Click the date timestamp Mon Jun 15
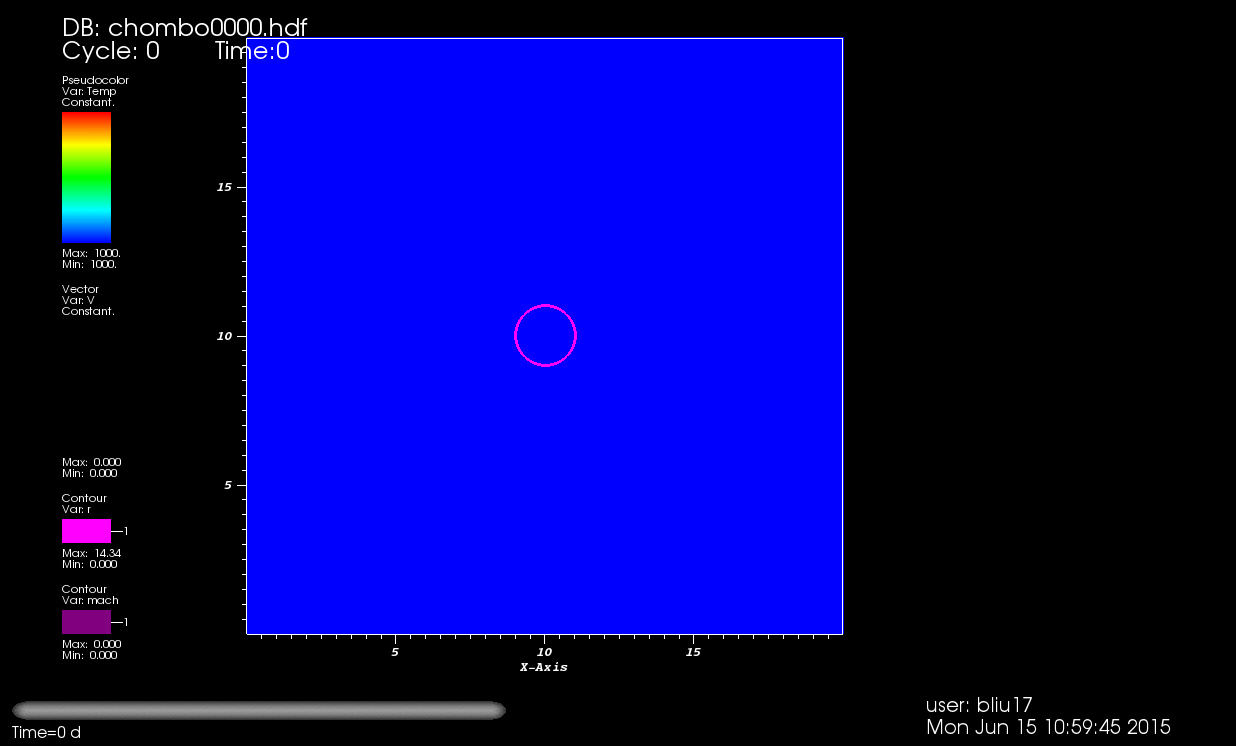1236x746 pixels. [x=1048, y=727]
